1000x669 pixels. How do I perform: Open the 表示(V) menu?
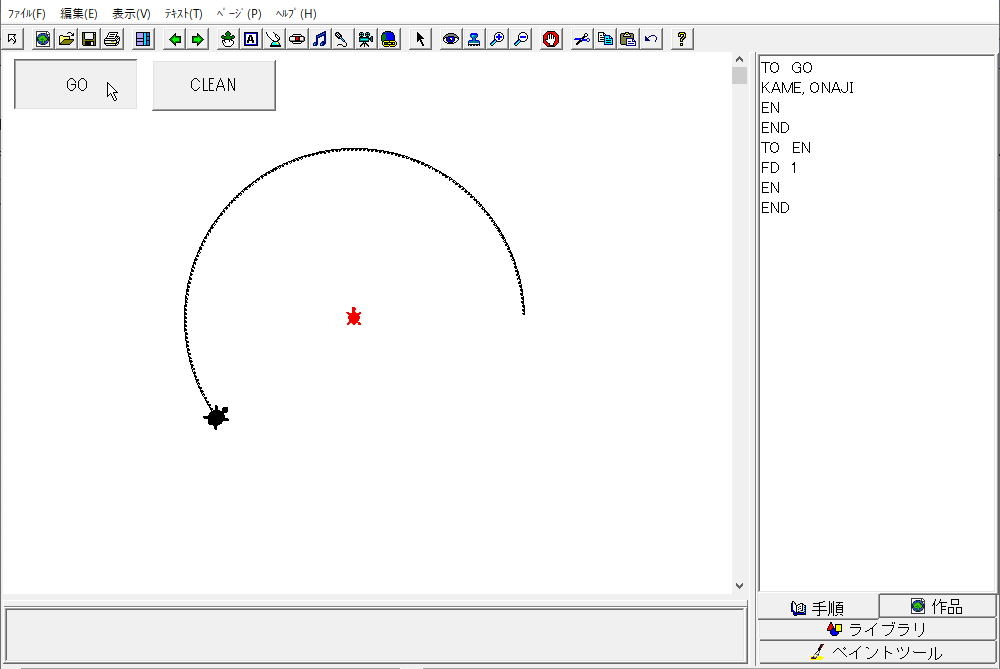(131, 14)
